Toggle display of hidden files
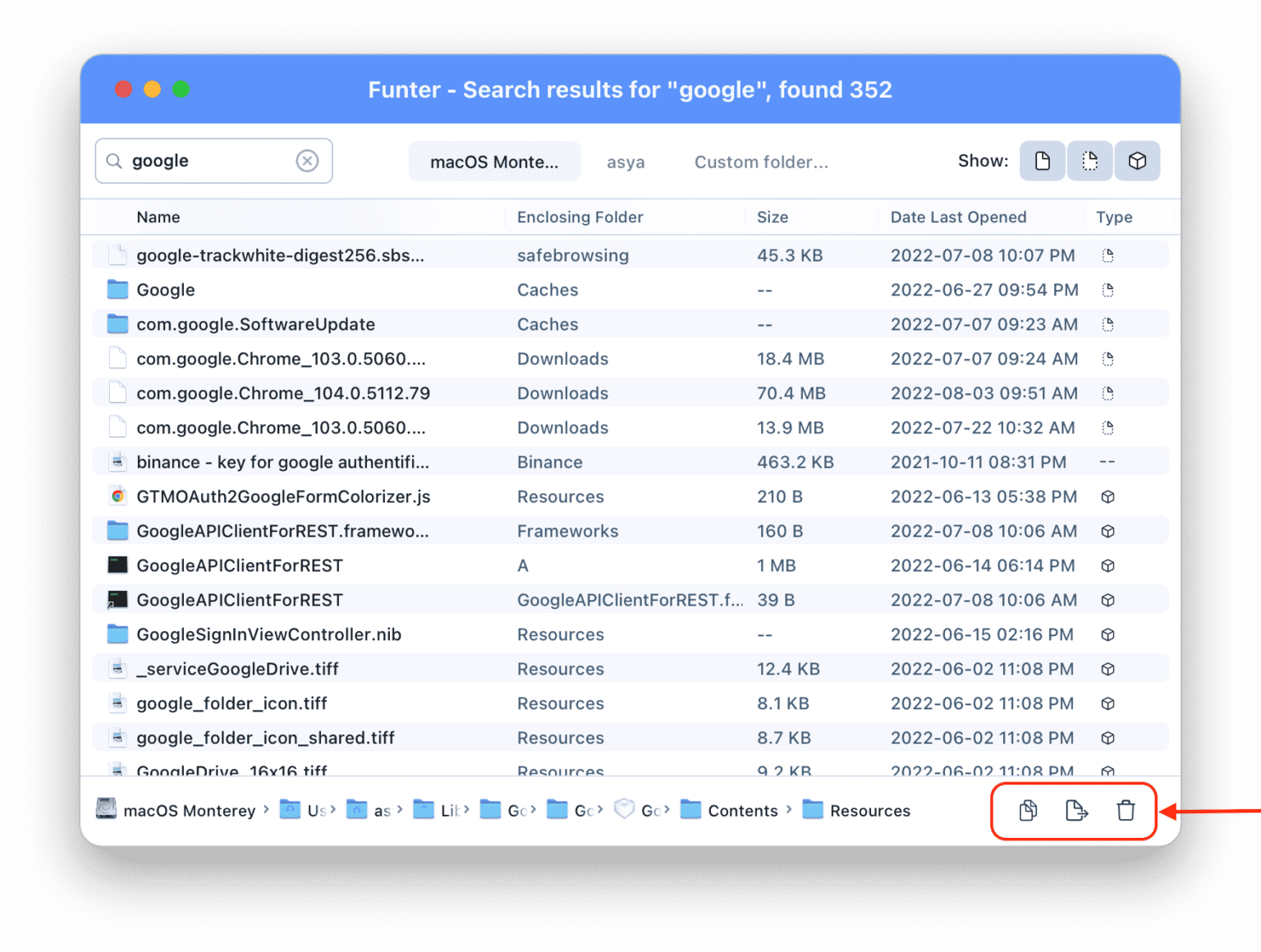Viewport: 1261px width, 952px height. [x=1089, y=161]
